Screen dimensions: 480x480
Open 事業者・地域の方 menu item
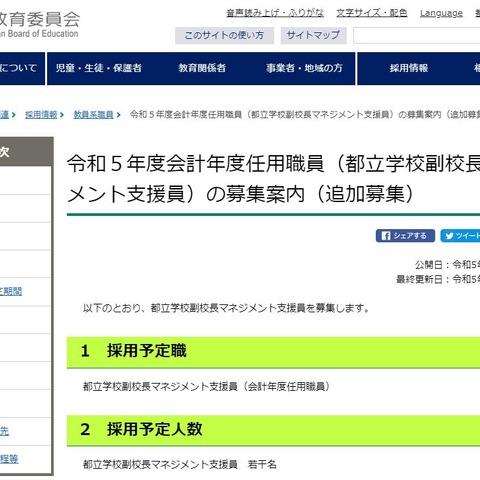[304, 68]
